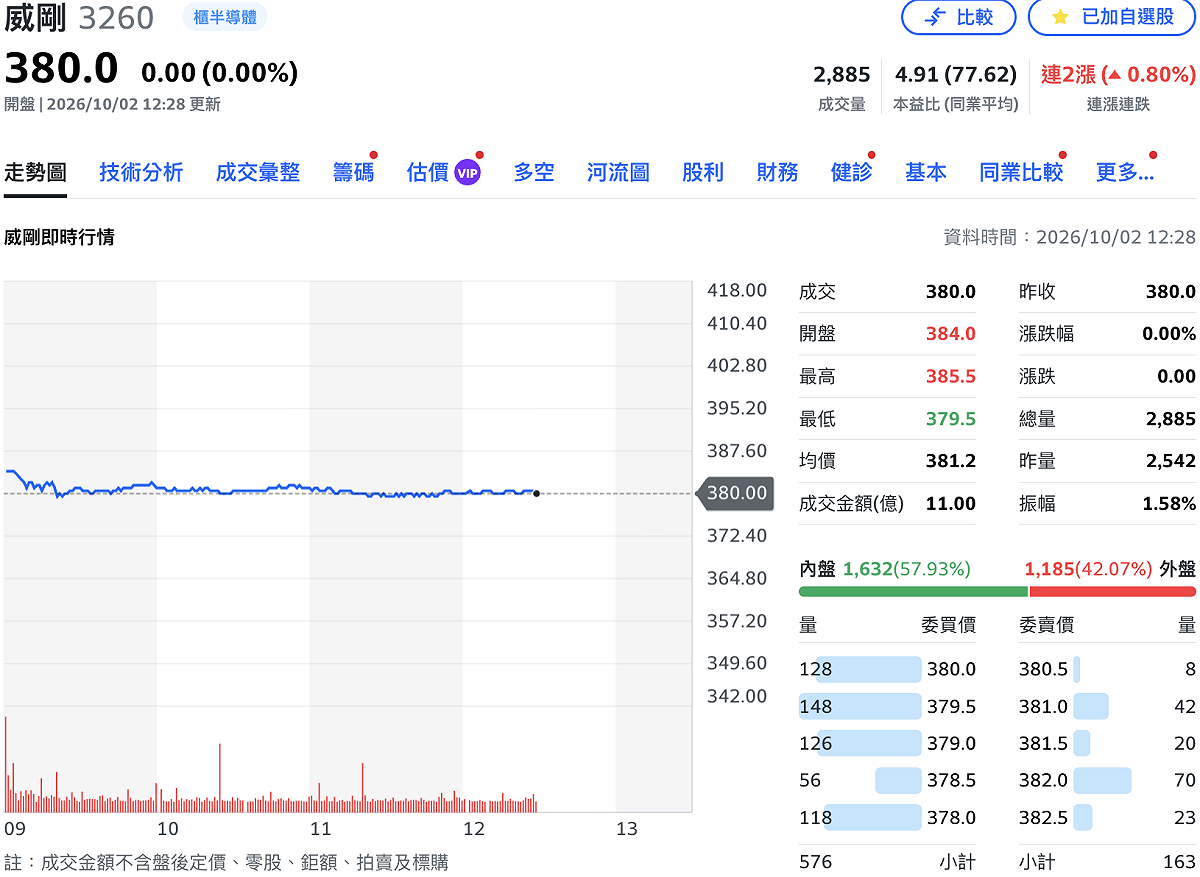1200x877 pixels.
Task: Expand the 更多... menu
Action: click(1125, 172)
